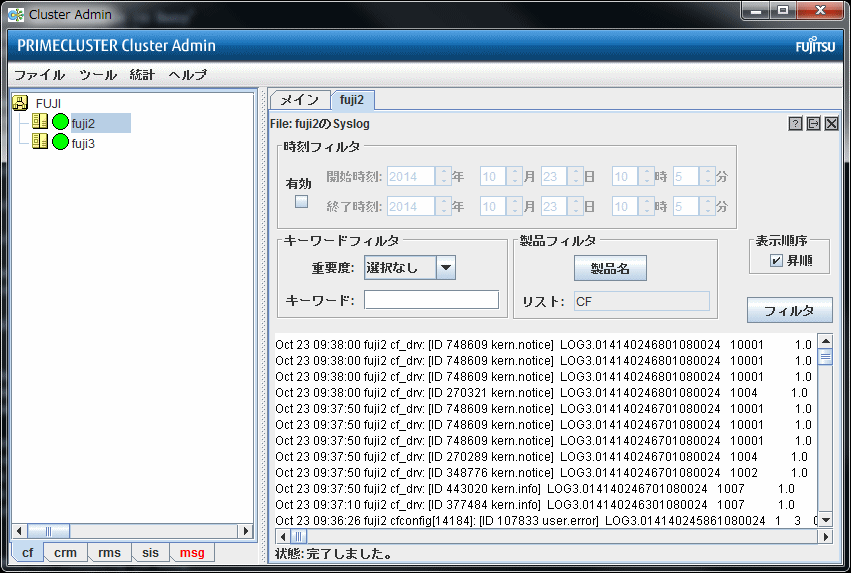Open the 統計 menu
This screenshot has width=851, height=573.
coord(142,75)
